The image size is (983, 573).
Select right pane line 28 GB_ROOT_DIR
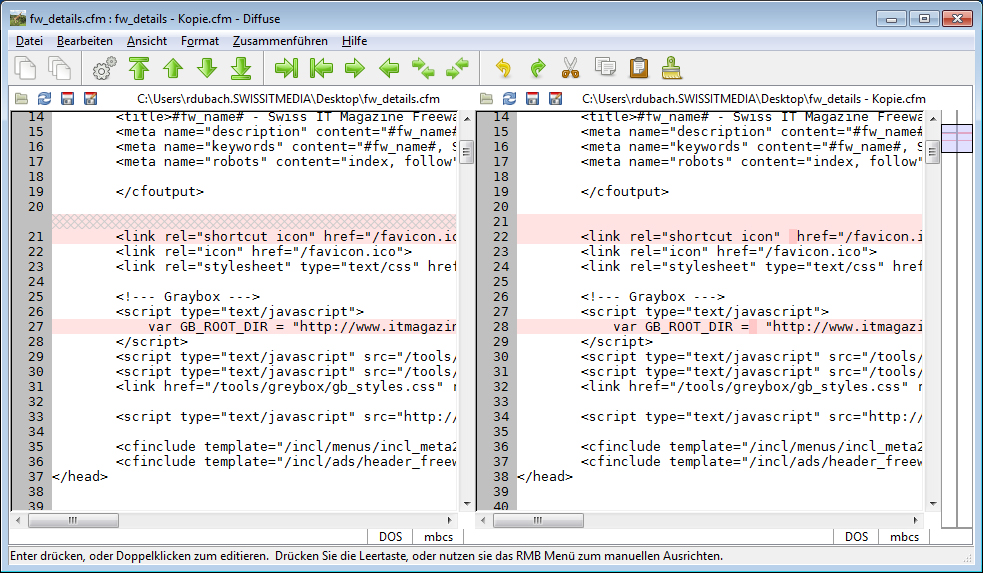pyautogui.click(x=720, y=327)
